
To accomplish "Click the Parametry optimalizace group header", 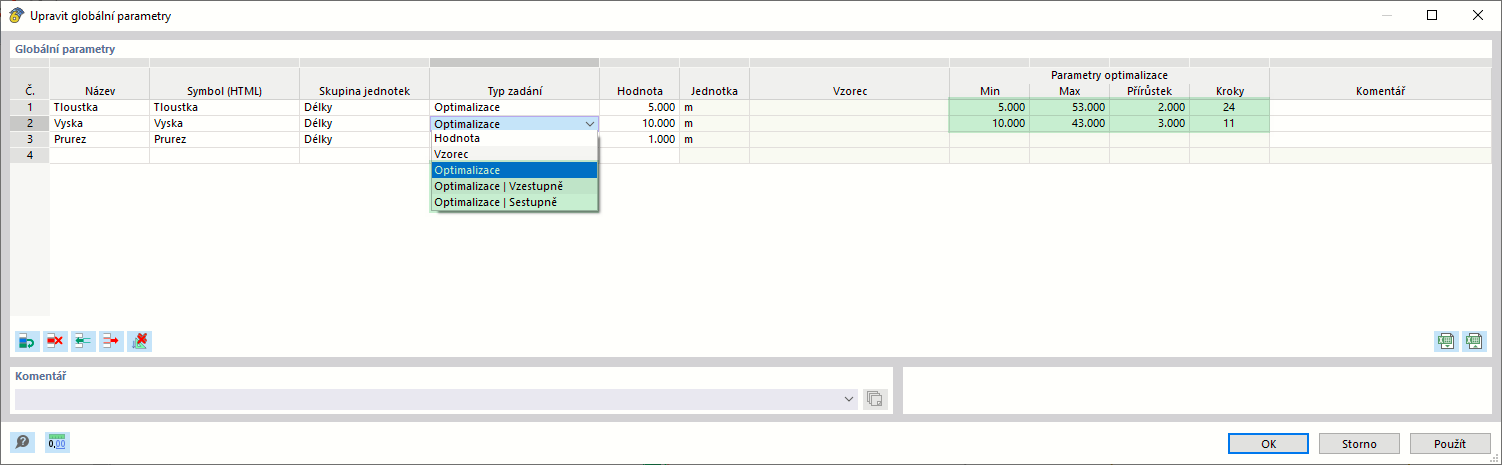I will tap(1109, 75).
